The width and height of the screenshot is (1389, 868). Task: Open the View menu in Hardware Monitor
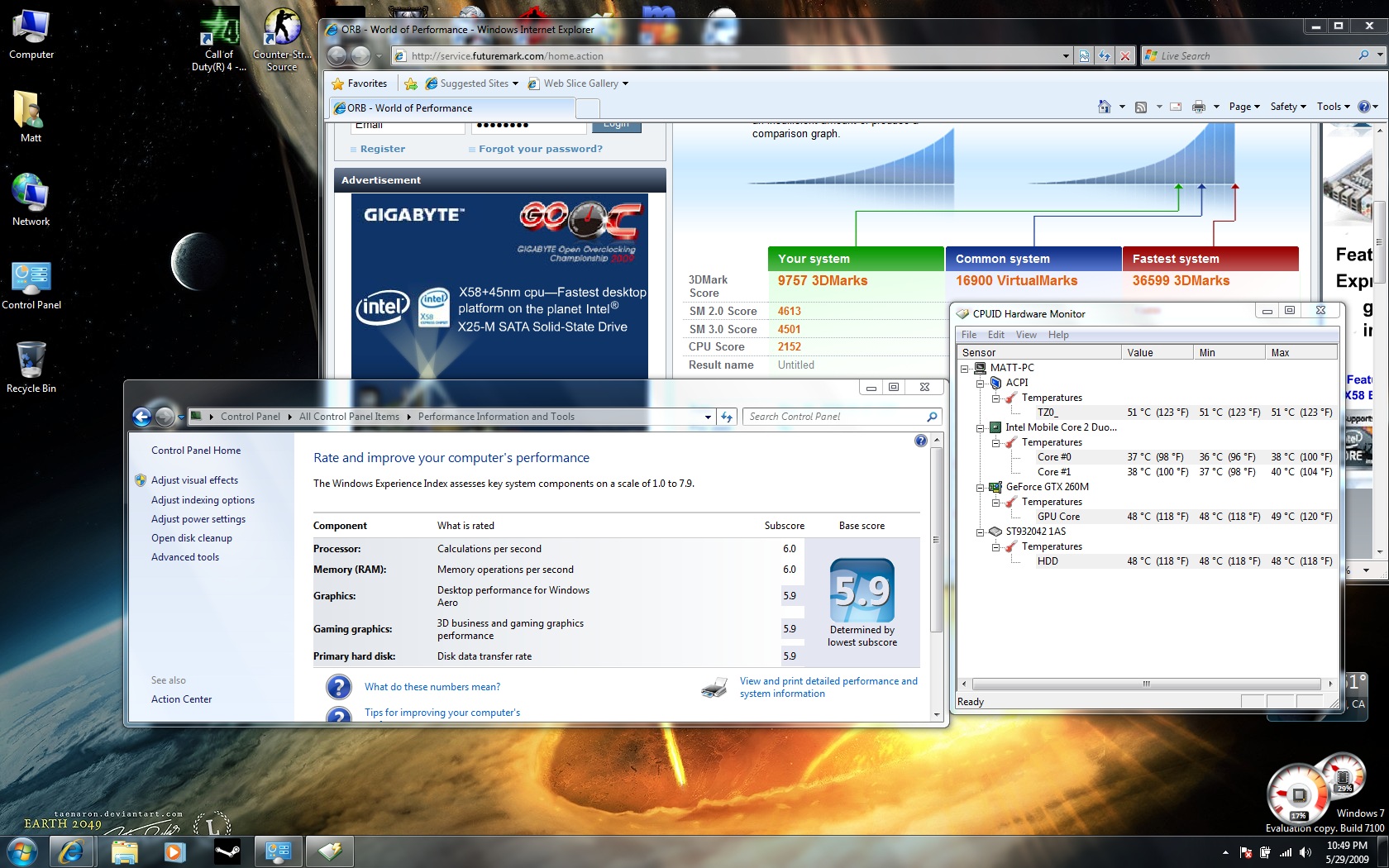tap(1026, 335)
